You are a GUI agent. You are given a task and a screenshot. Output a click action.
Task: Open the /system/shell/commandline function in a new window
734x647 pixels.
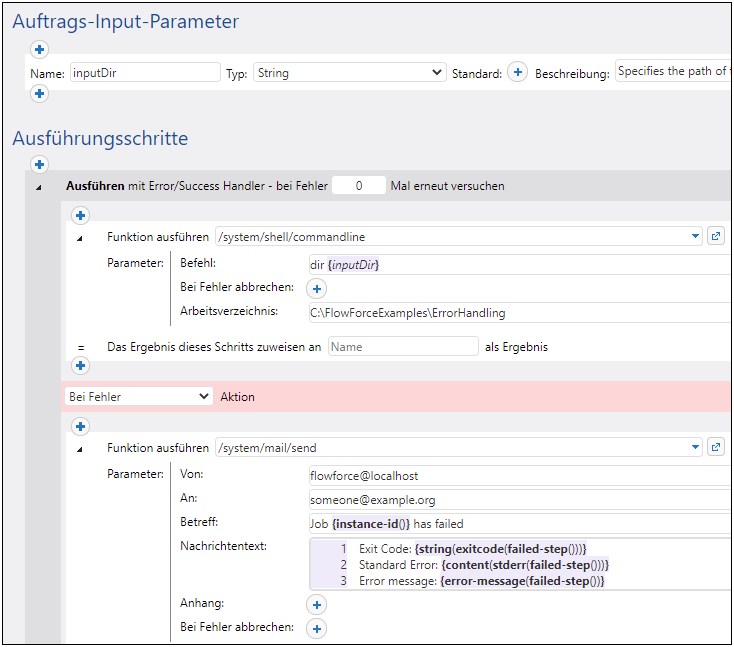(x=716, y=237)
